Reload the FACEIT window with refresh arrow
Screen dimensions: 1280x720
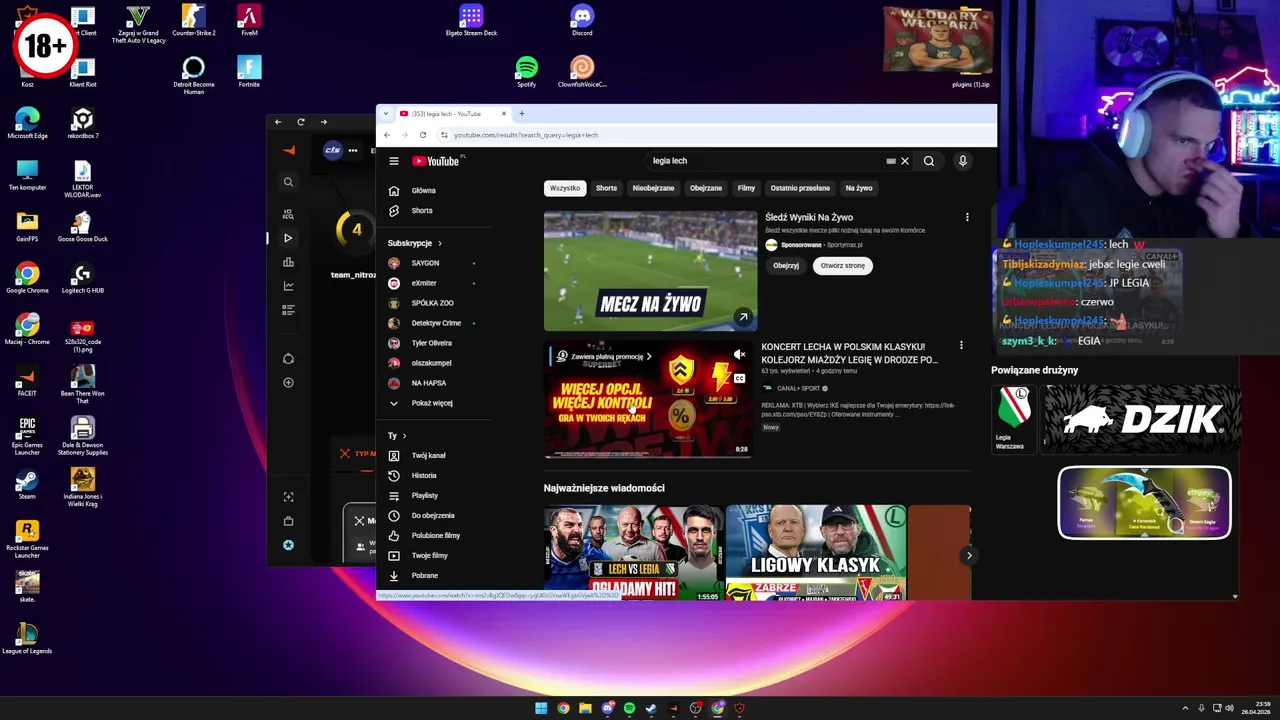click(301, 122)
